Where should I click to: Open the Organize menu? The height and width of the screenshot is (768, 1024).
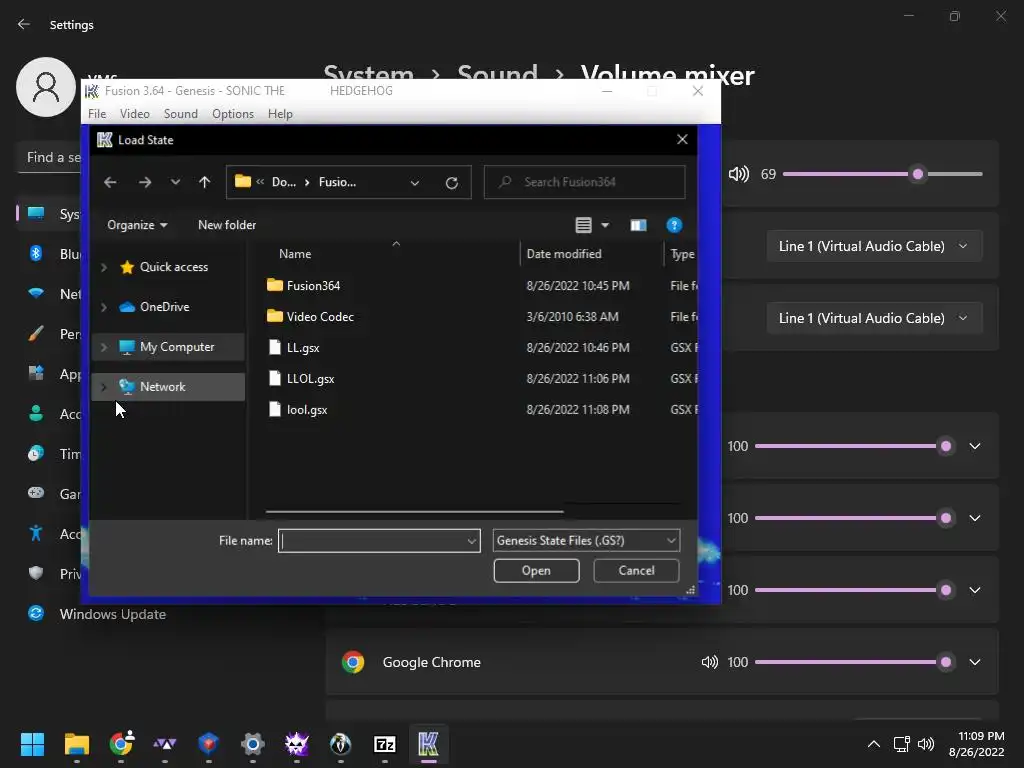point(137,225)
